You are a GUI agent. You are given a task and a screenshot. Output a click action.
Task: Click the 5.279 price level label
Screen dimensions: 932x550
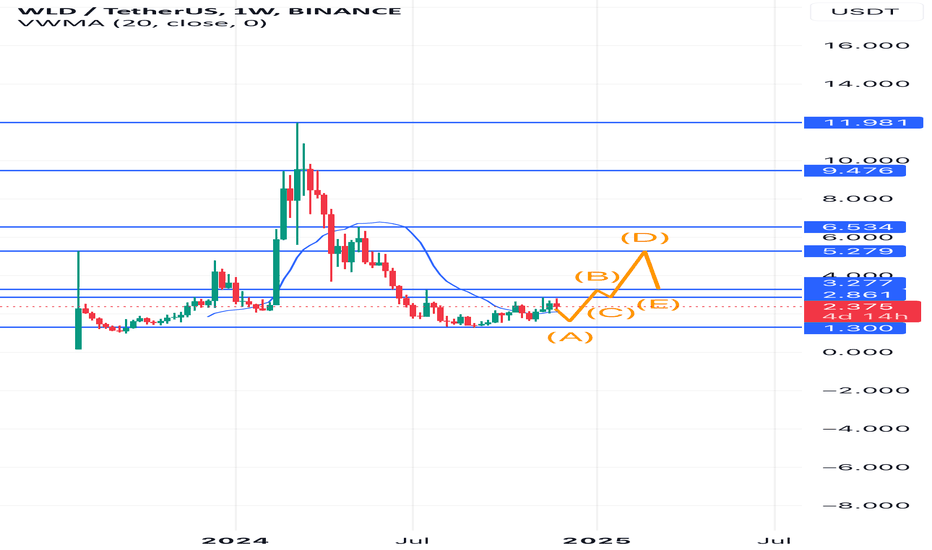click(855, 251)
